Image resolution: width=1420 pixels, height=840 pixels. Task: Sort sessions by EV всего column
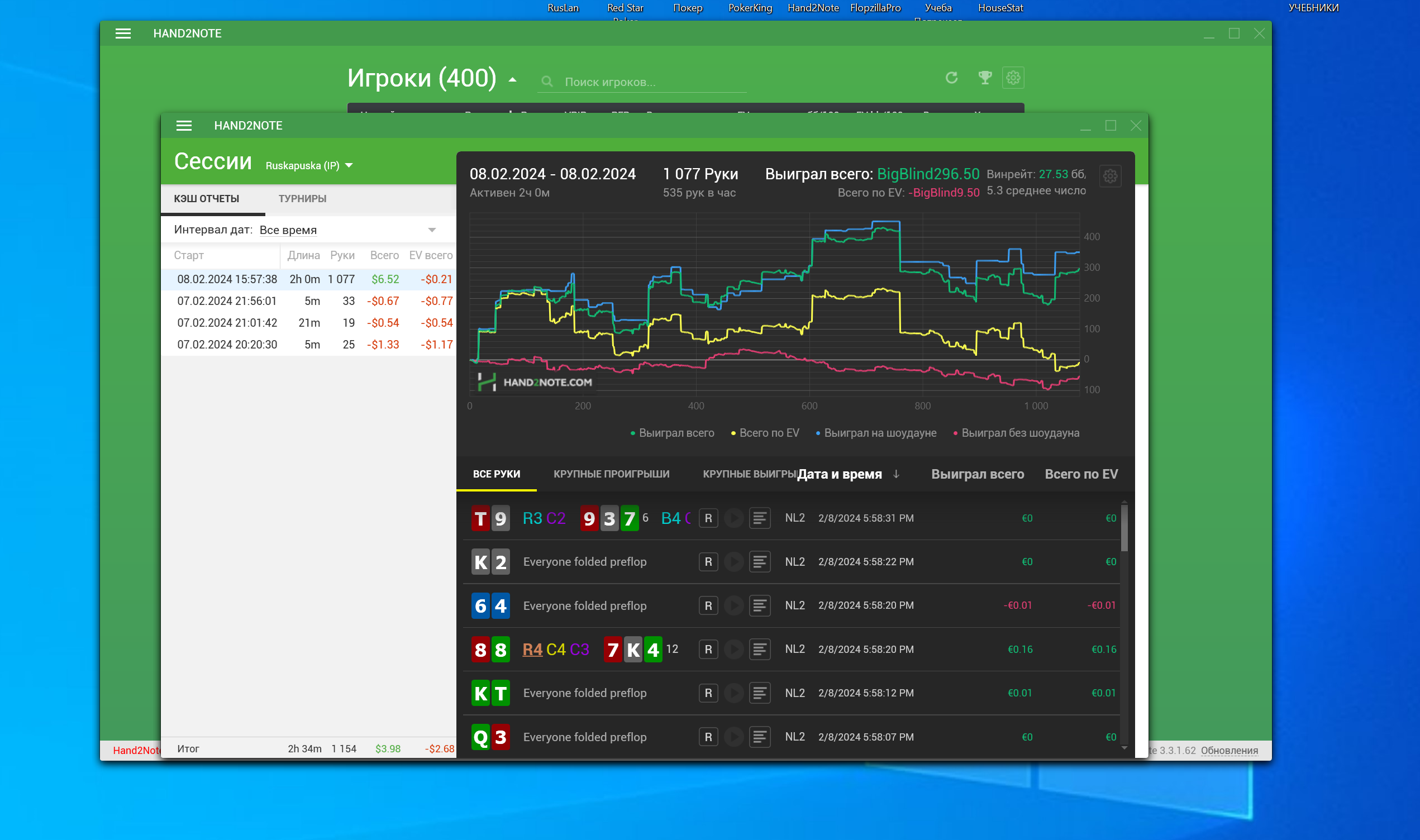click(431, 255)
